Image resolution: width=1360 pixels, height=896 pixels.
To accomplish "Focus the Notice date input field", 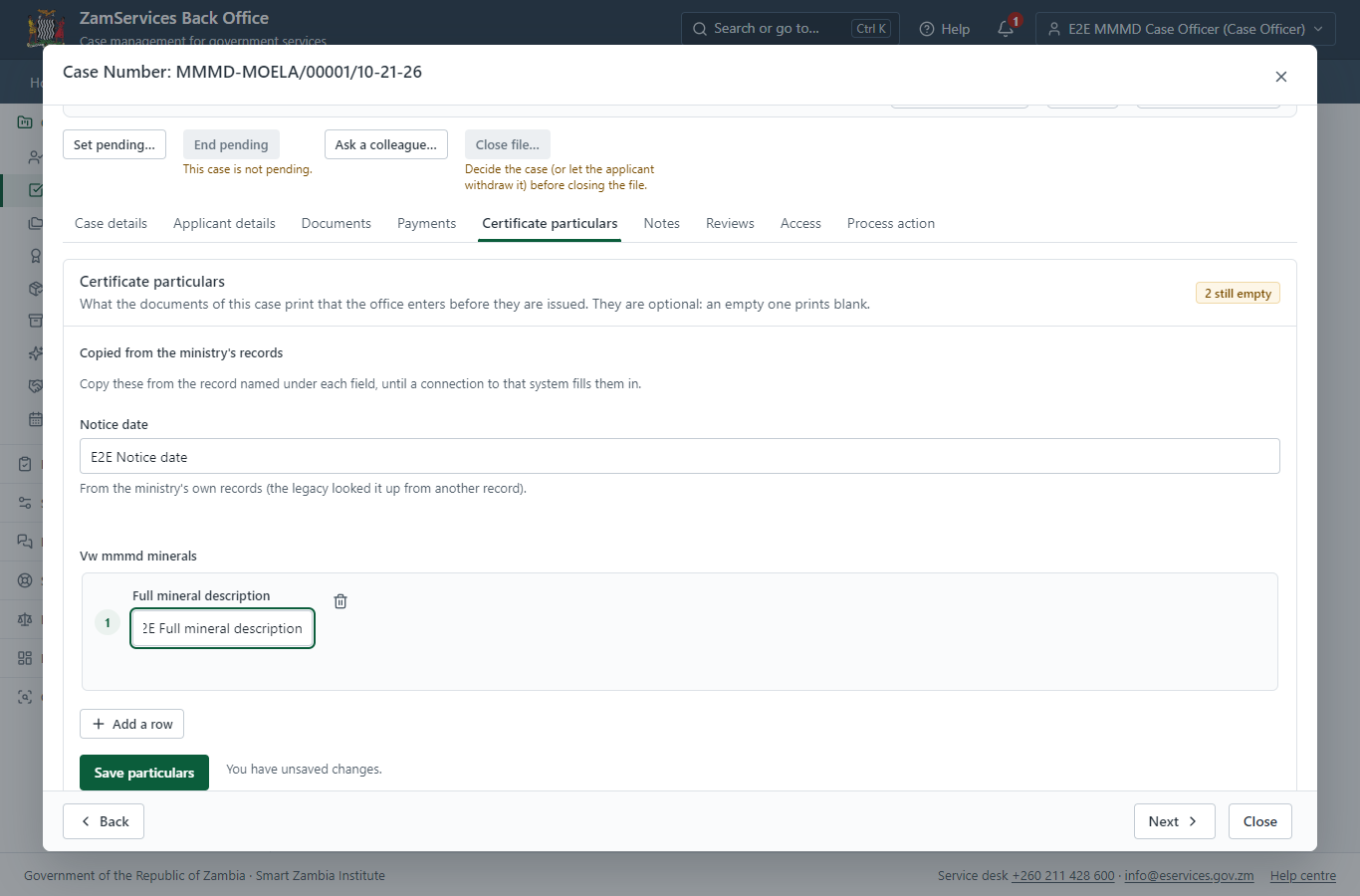I will (x=680, y=456).
